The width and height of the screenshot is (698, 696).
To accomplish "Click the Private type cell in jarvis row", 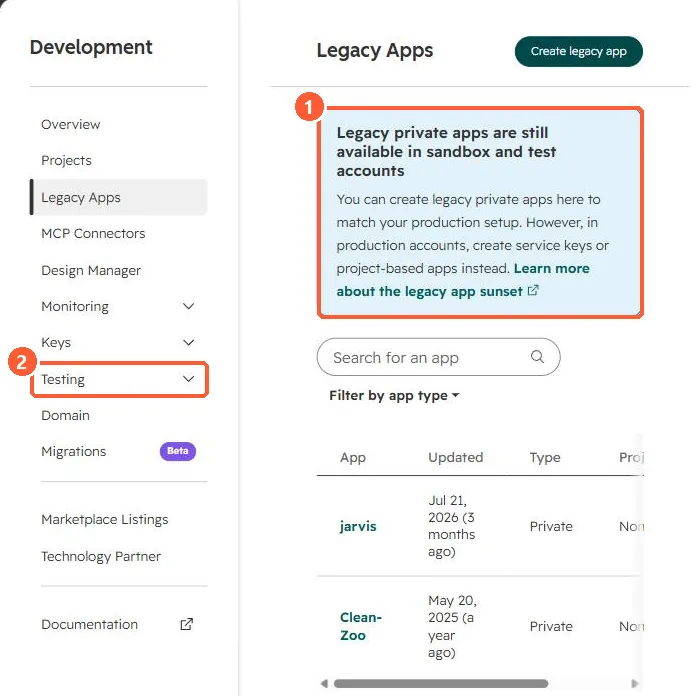I will pyautogui.click(x=551, y=526).
